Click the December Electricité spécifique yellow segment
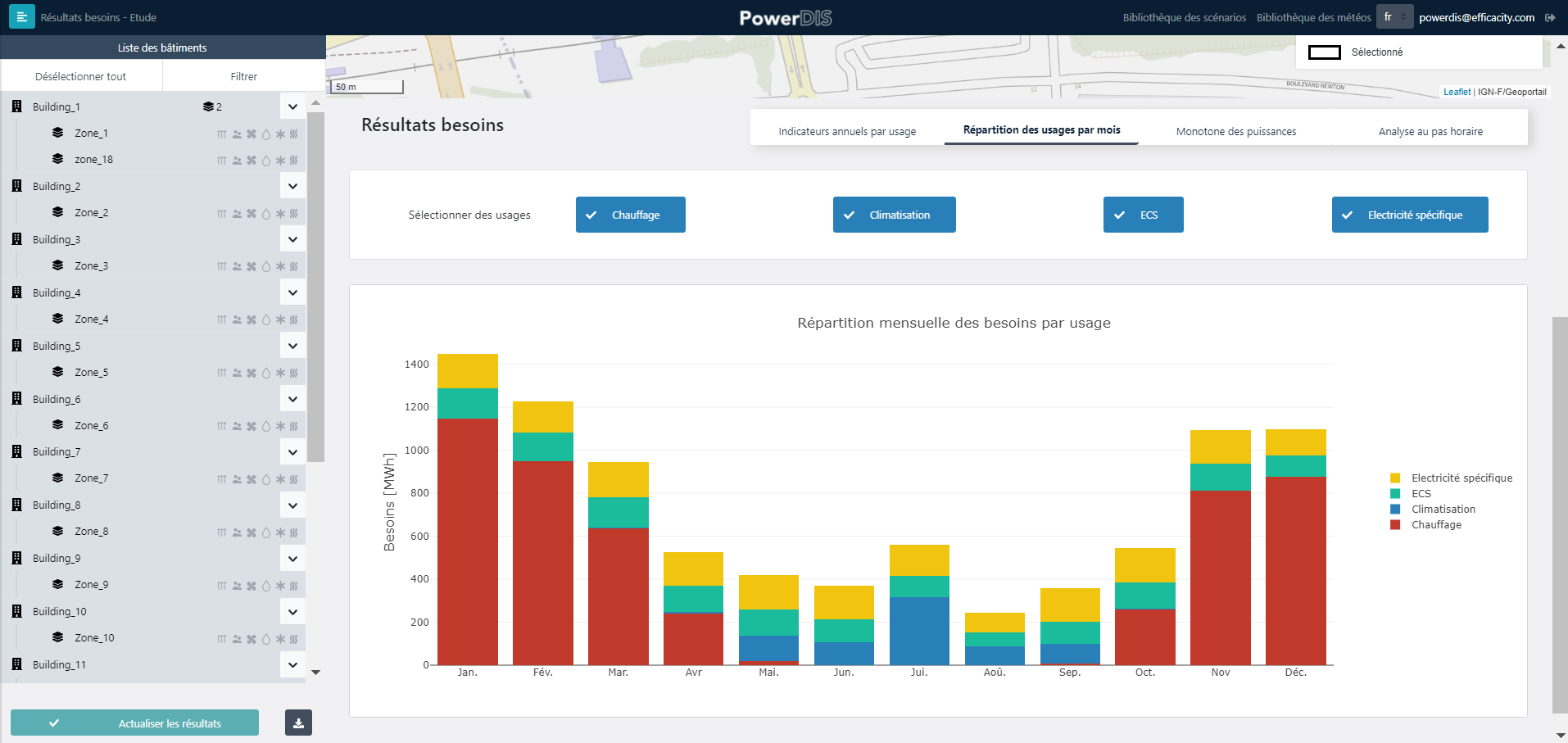The width and height of the screenshot is (1568, 743). coord(1296,442)
